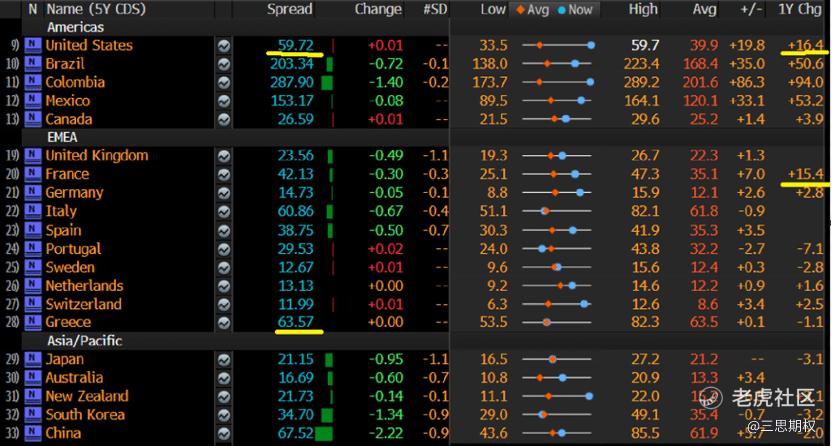Open the chart icon for France

point(224,174)
